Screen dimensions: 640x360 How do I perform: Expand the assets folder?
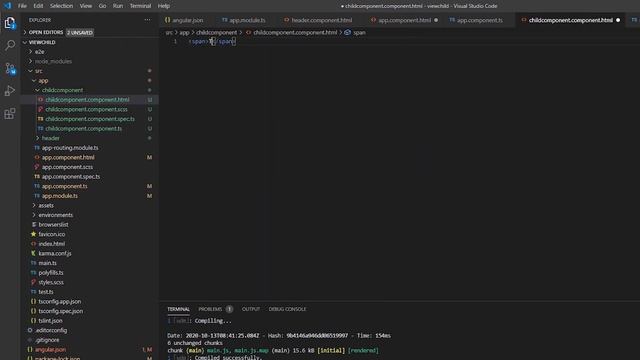[x=46, y=205]
